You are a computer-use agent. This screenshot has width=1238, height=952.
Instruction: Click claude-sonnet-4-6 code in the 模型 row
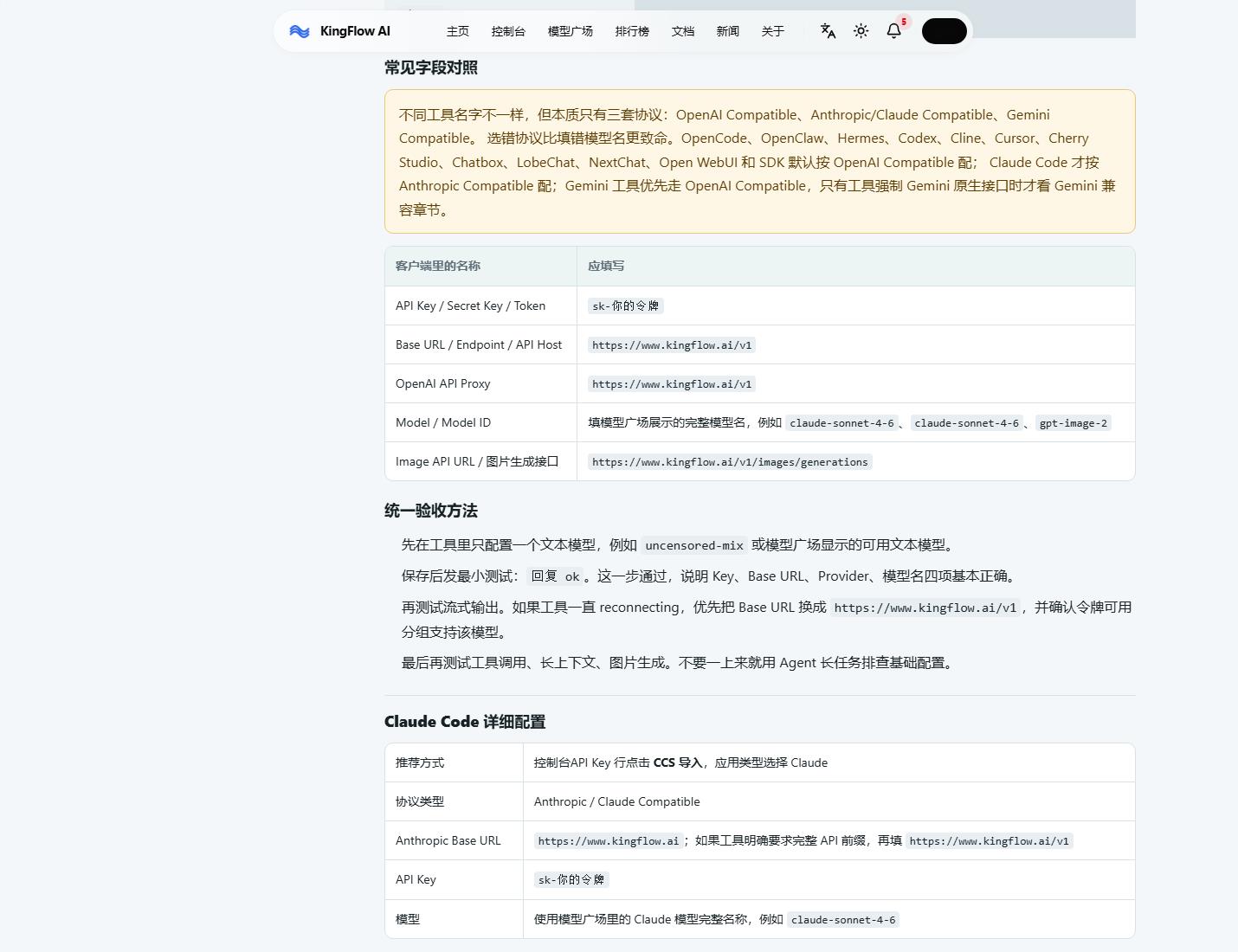[843, 919]
